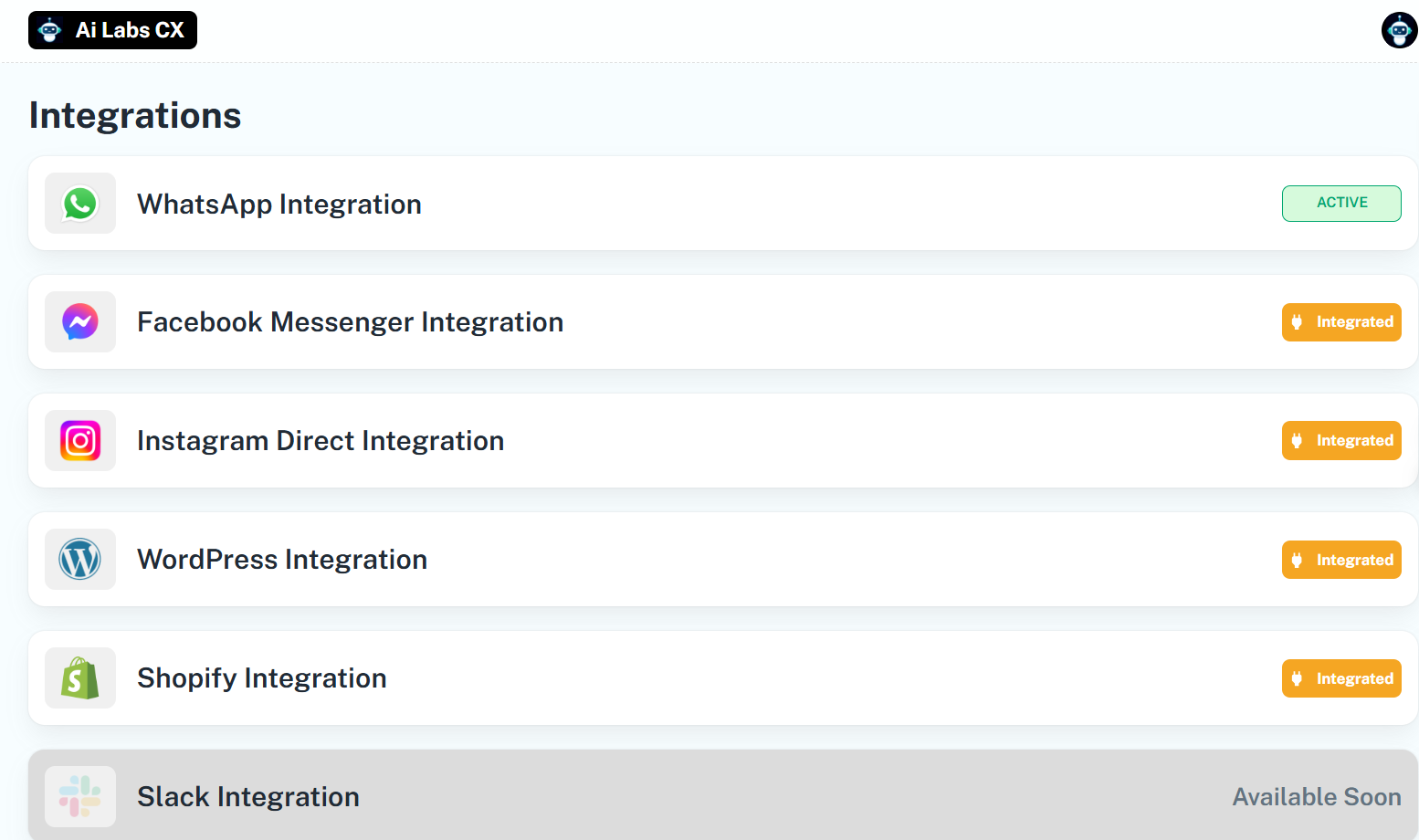This screenshot has height=840, width=1419.
Task: Open the robot avatar profile icon
Action: point(1399,30)
